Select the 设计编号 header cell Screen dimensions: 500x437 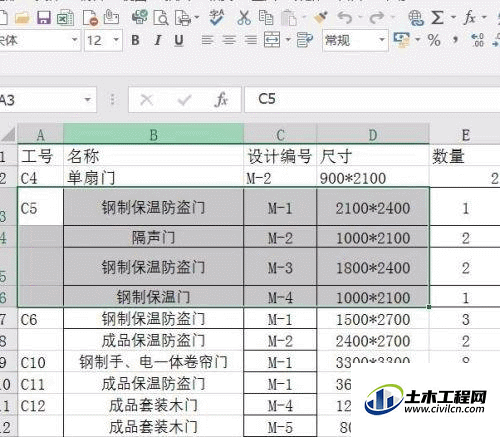pos(280,156)
